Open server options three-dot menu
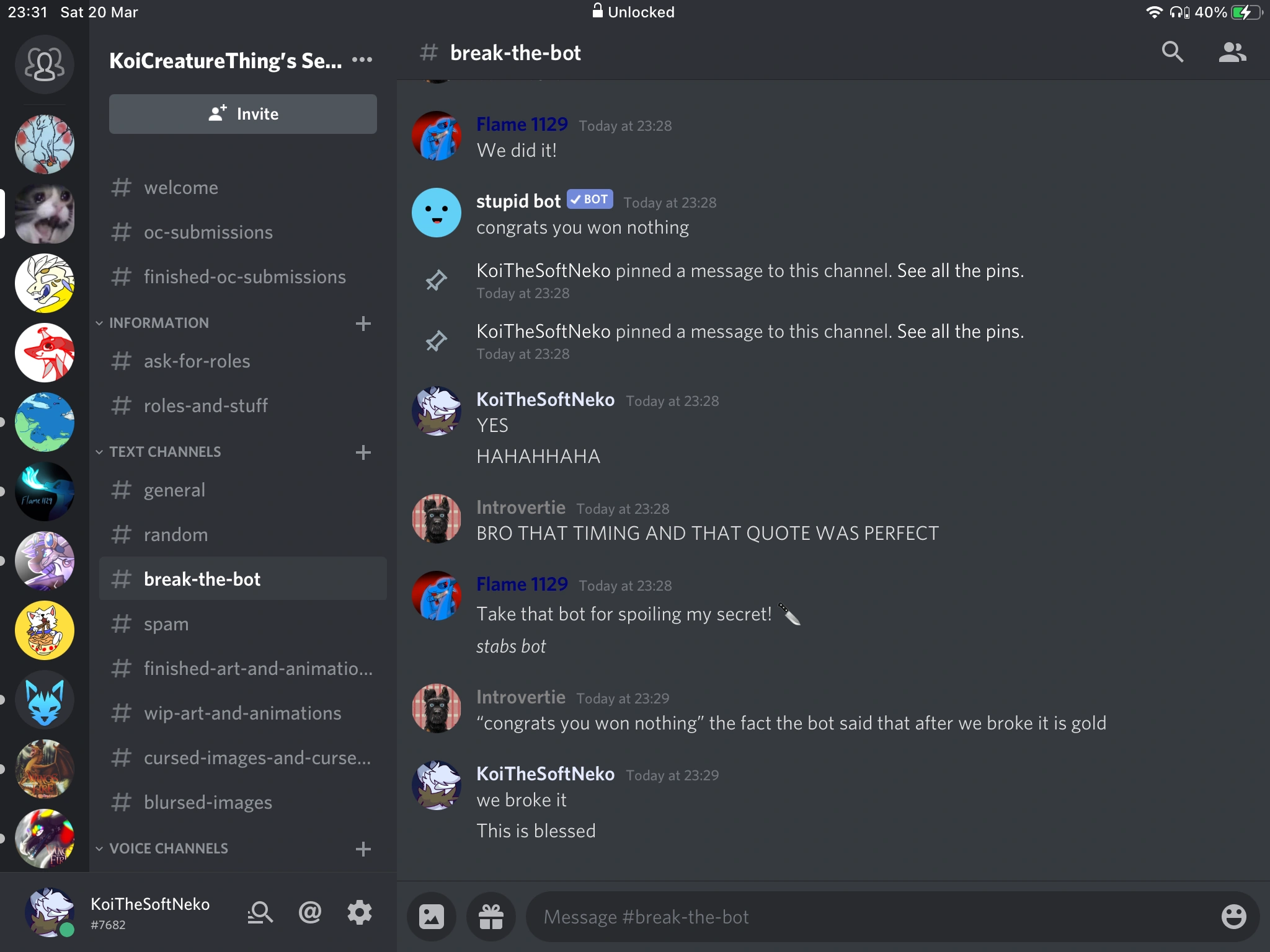Screen dimensions: 1270x952 [362, 60]
